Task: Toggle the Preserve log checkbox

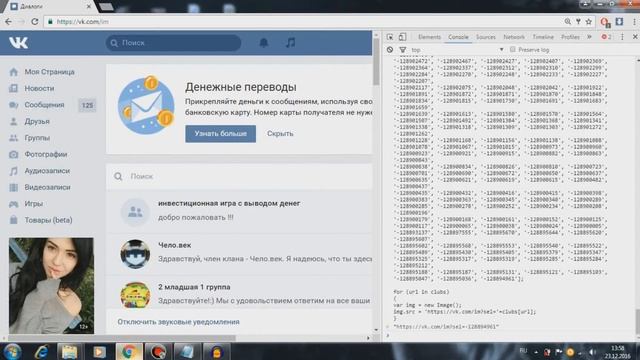Action: tap(513, 49)
